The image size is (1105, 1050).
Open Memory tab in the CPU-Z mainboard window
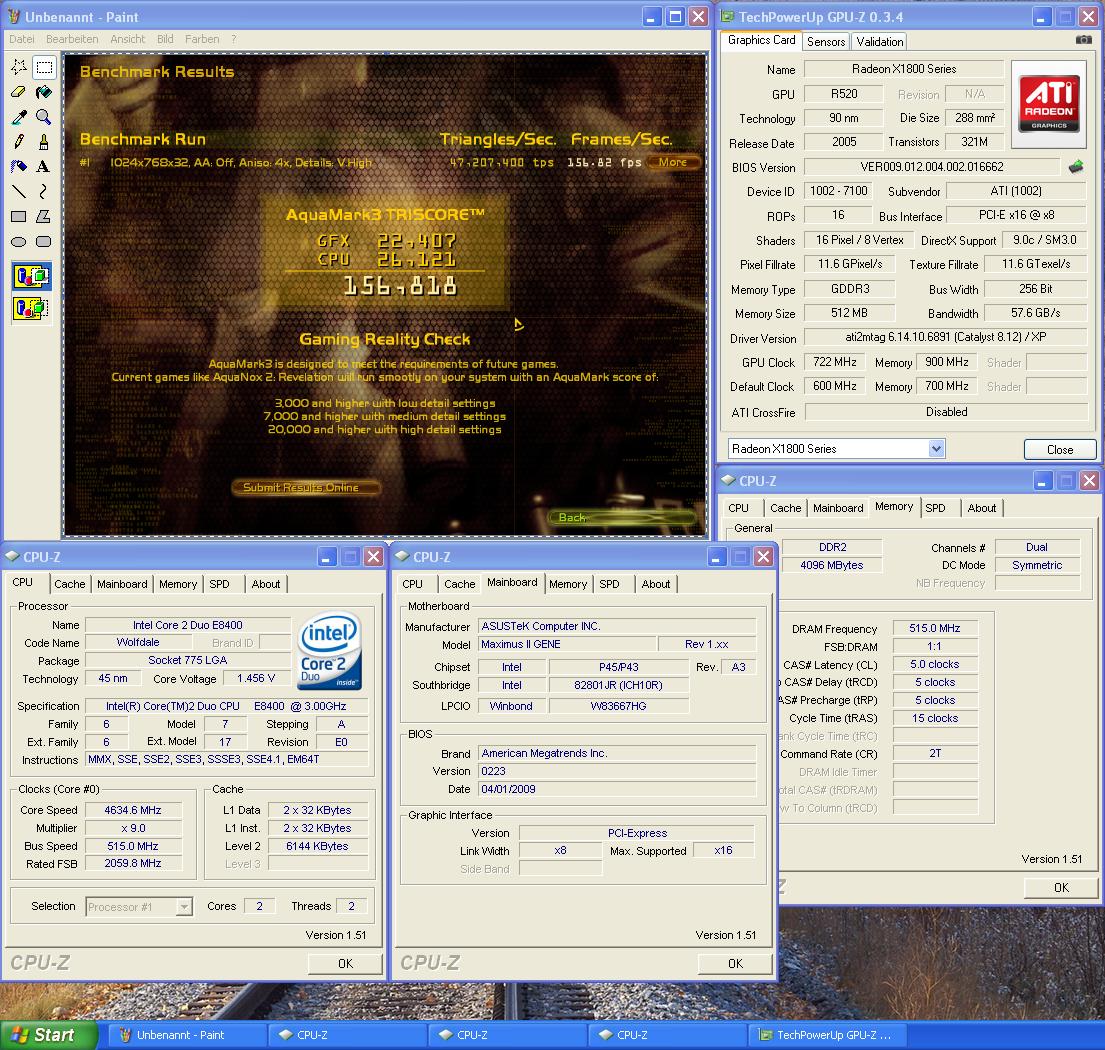point(568,584)
